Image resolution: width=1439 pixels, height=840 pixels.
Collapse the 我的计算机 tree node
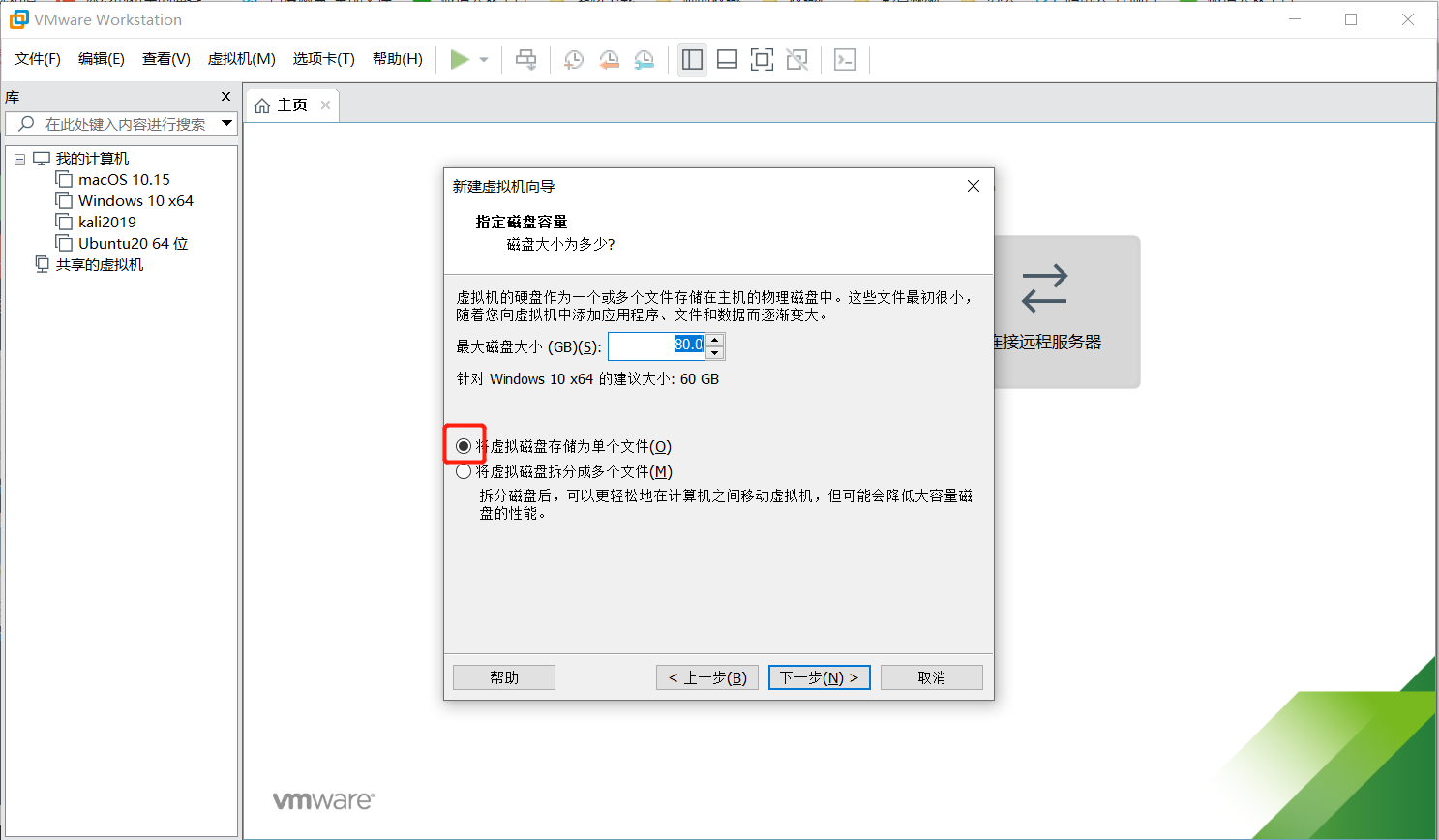coord(19,159)
